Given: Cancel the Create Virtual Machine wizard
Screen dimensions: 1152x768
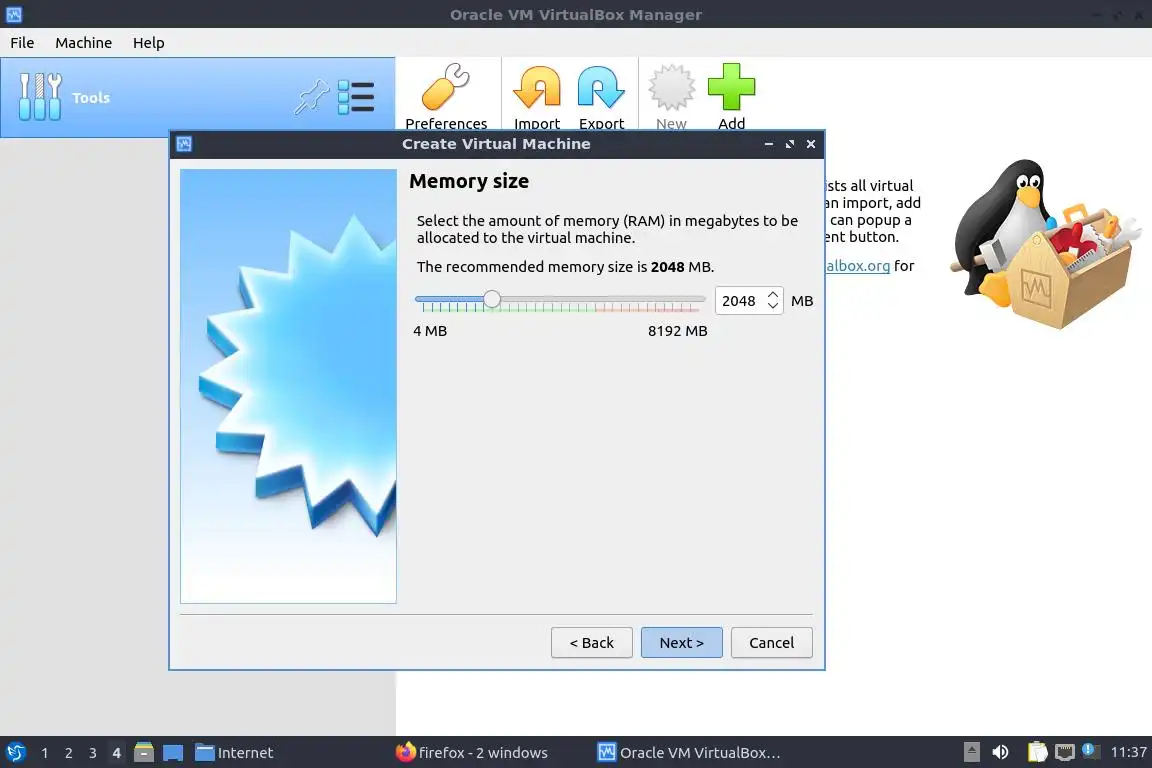Looking at the screenshot, I should tap(771, 642).
